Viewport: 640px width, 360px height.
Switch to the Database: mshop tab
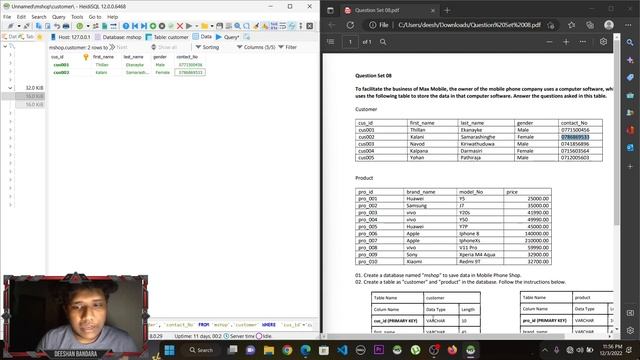point(118,37)
